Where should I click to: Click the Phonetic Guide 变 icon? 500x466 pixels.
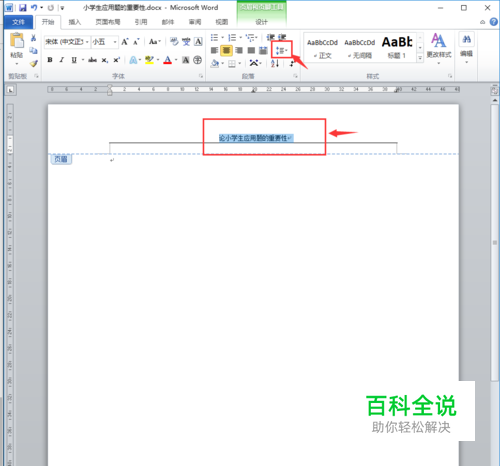coord(186,42)
